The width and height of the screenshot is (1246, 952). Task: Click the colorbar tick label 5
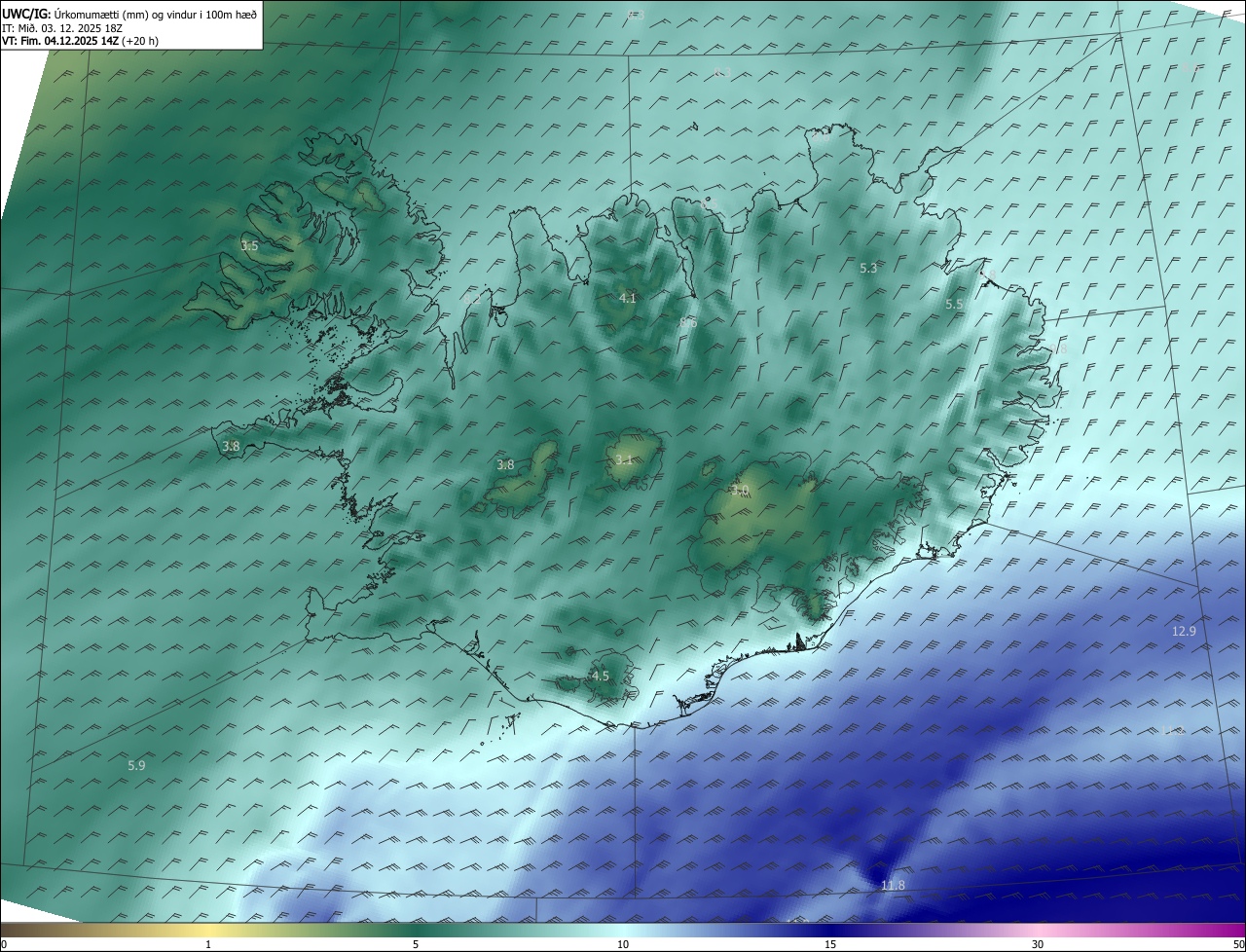coord(416,944)
